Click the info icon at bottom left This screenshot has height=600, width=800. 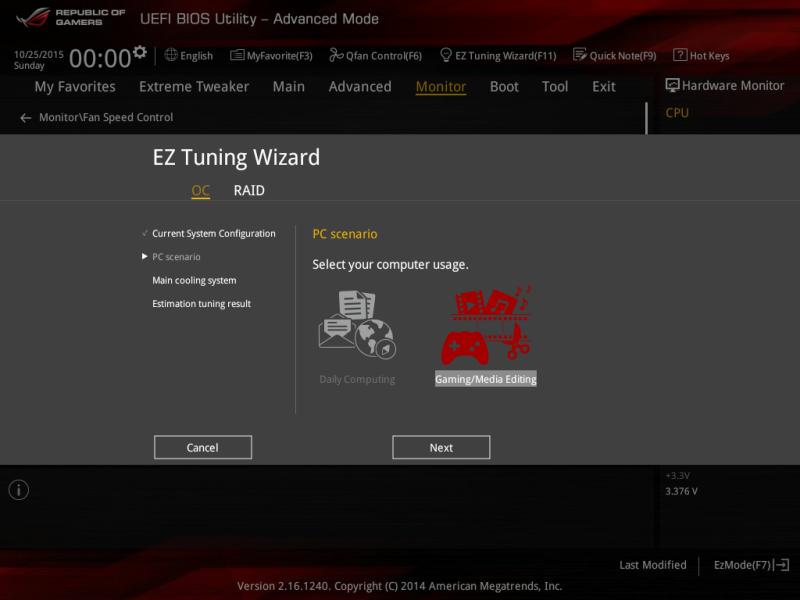[19, 490]
